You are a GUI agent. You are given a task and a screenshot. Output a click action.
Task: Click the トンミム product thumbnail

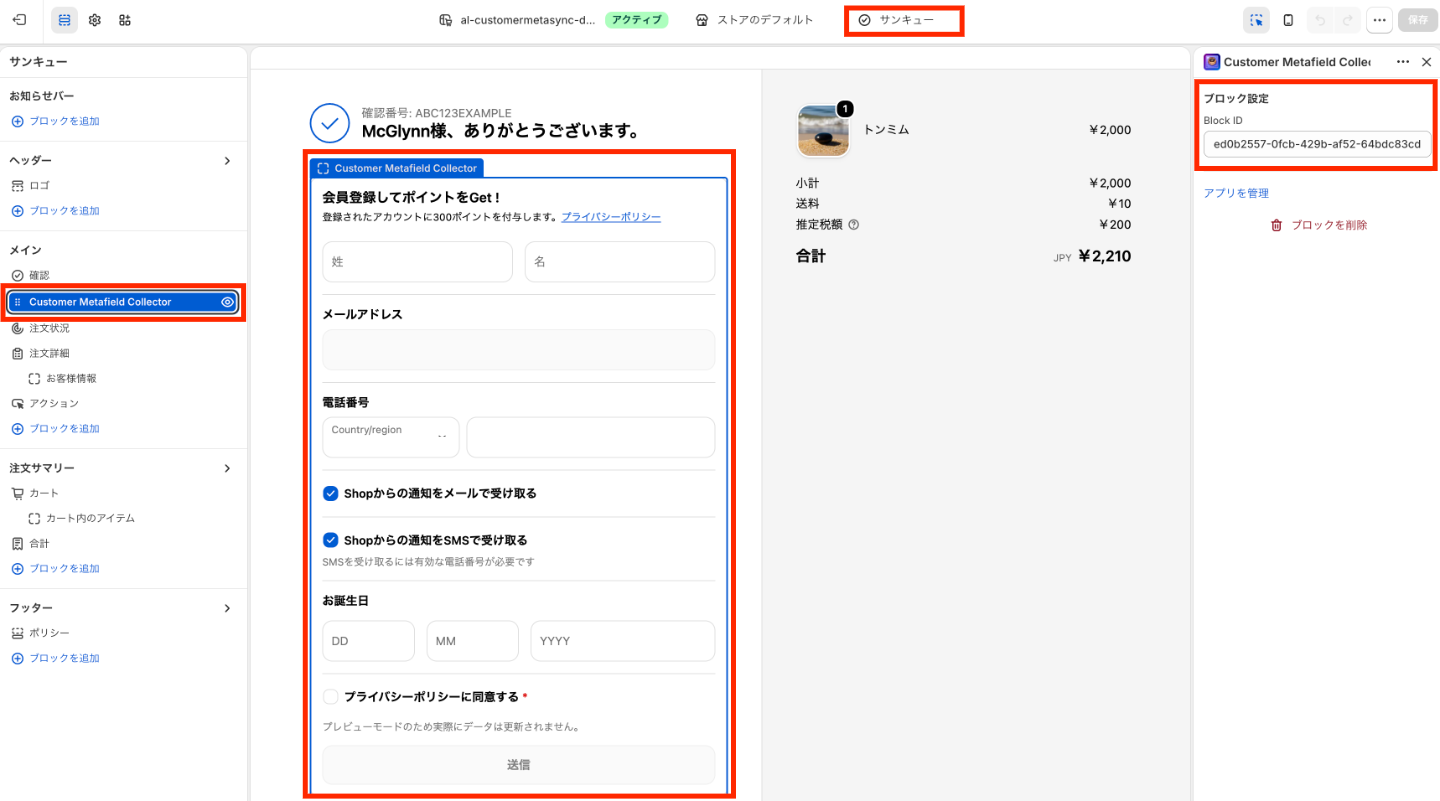pyautogui.click(x=824, y=131)
